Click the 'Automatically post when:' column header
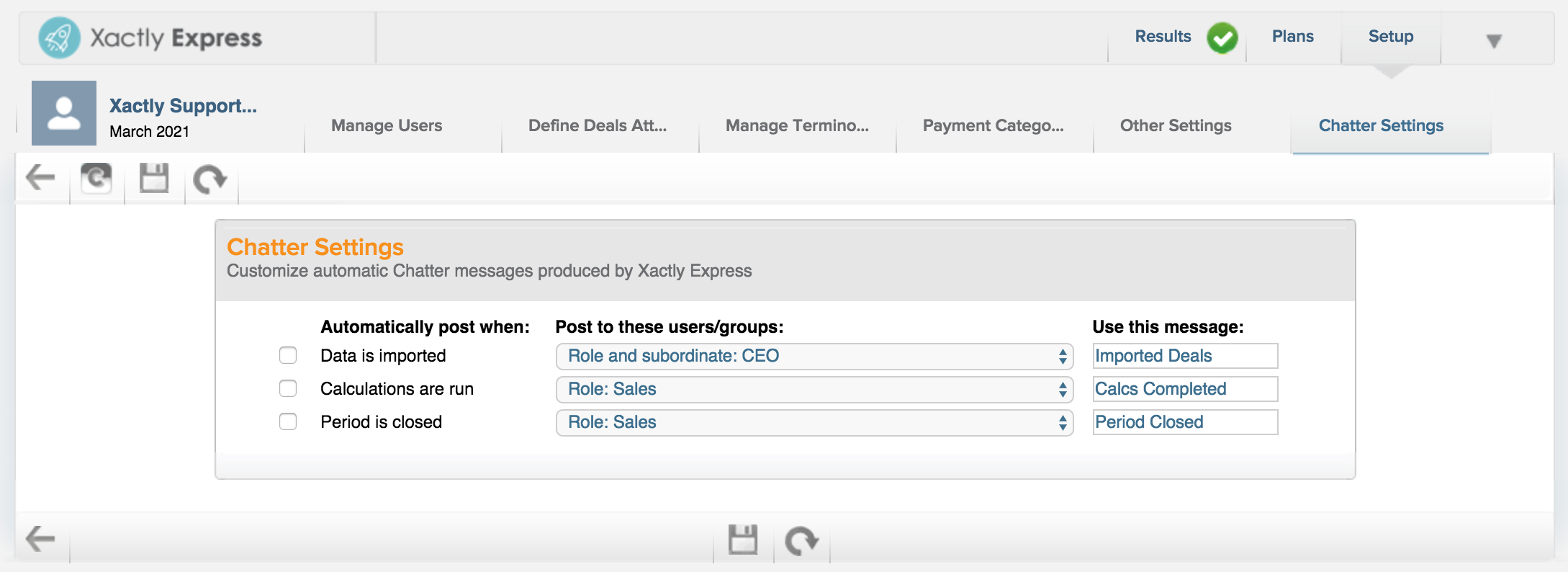1568x572 pixels. pos(425,327)
